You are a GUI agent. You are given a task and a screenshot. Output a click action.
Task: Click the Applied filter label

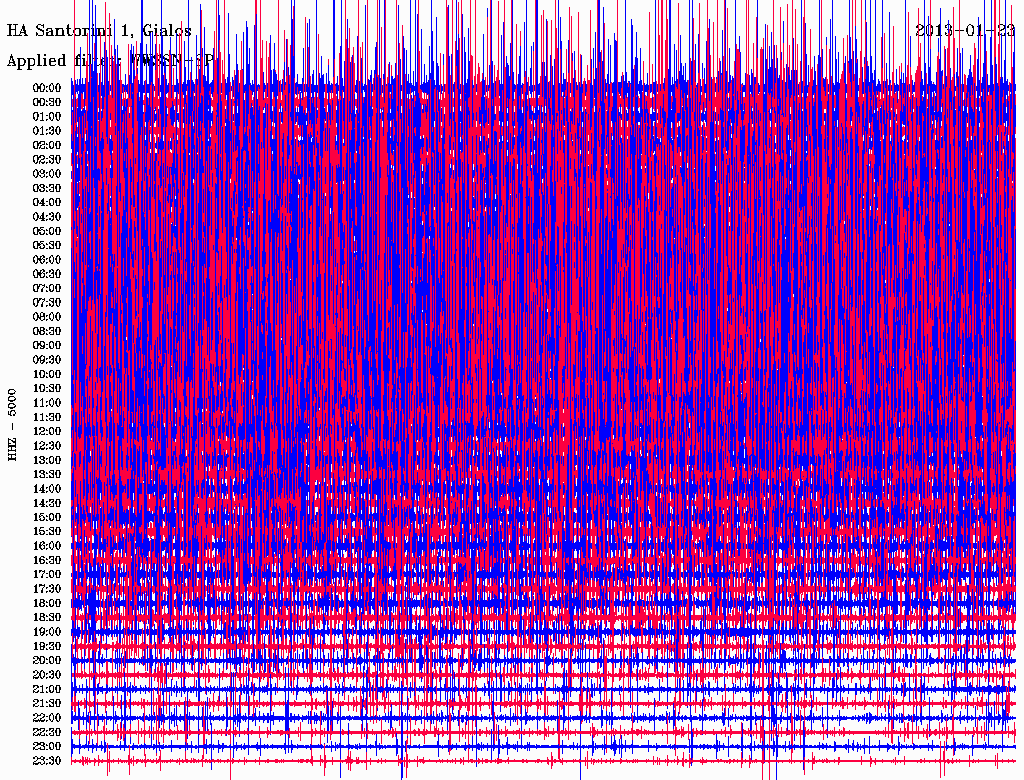[110, 61]
